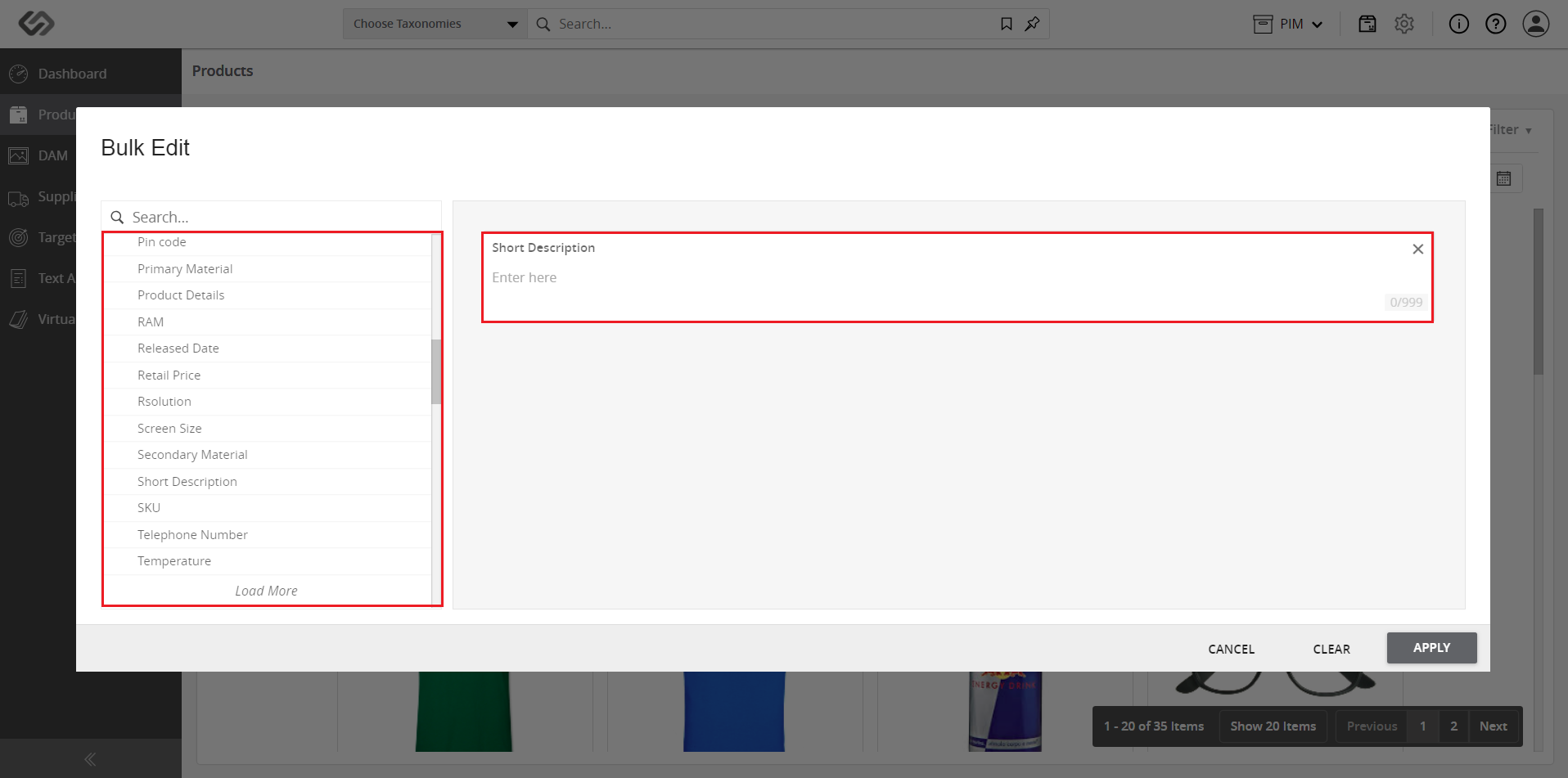
Task: Click the APPLY button
Action: (x=1431, y=648)
